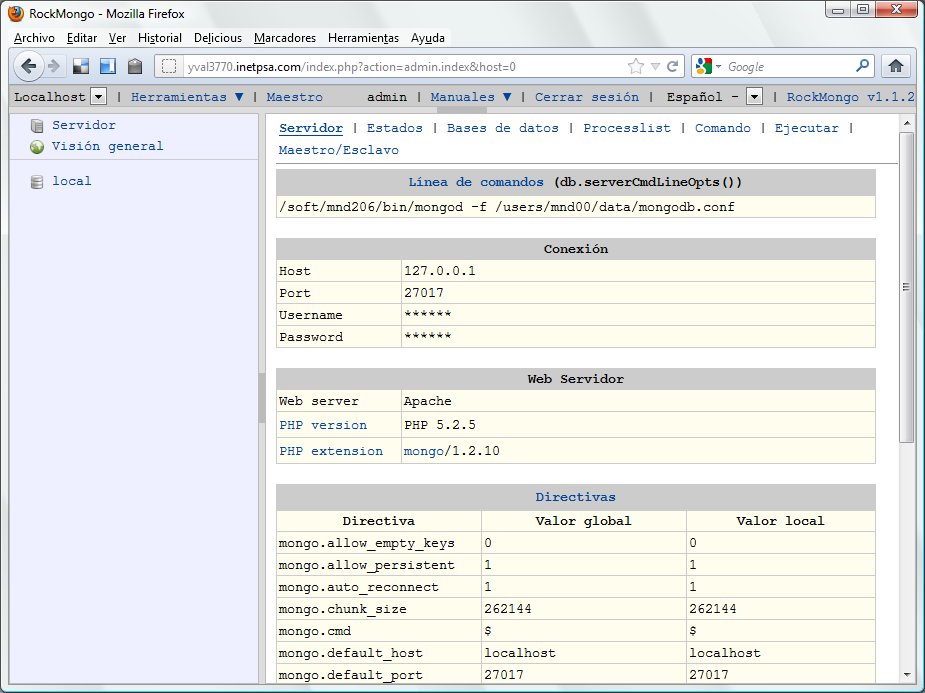Click the browser forward arrow
Image resolution: width=925 pixels, height=693 pixels.
(54, 66)
